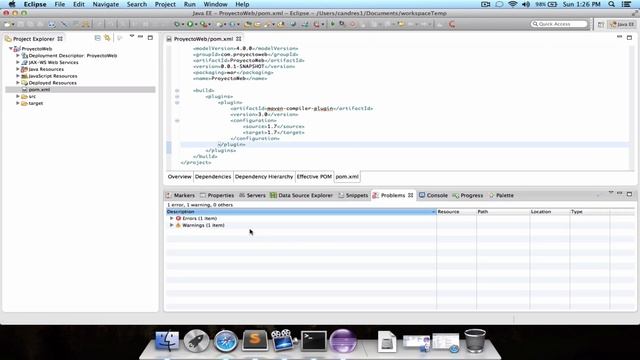640x360 pixels.
Task: Fold the build element in the editor
Action: 177,91
